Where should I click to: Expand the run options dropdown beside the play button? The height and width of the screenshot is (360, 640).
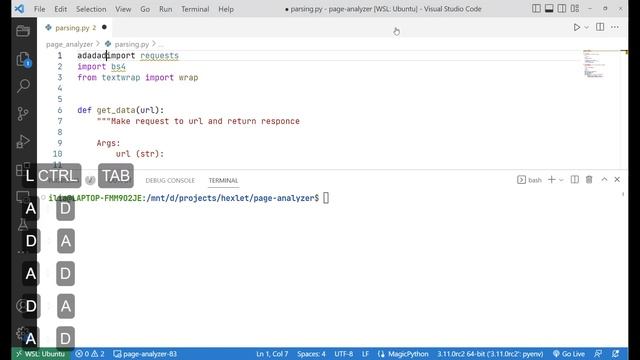click(x=587, y=27)
